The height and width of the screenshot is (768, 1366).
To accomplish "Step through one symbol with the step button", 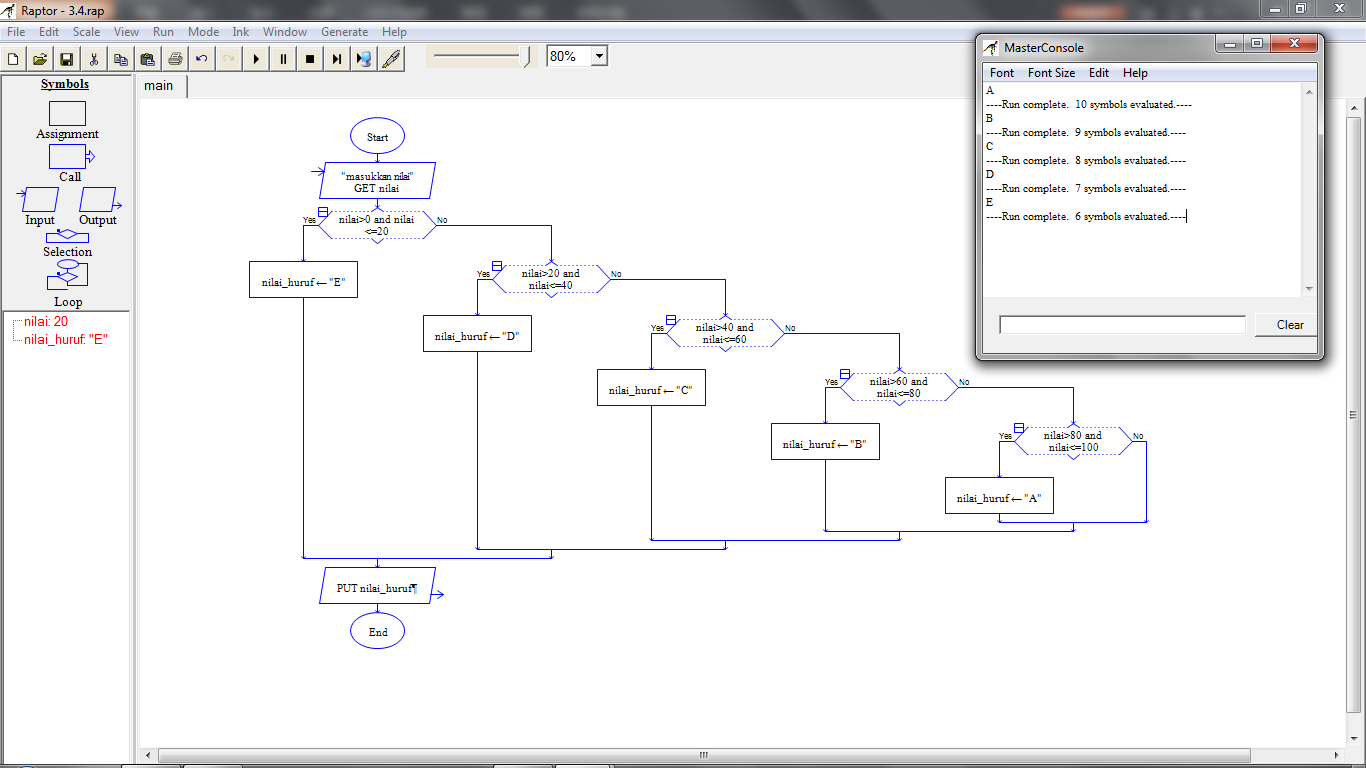I will (x=337, y=58).
